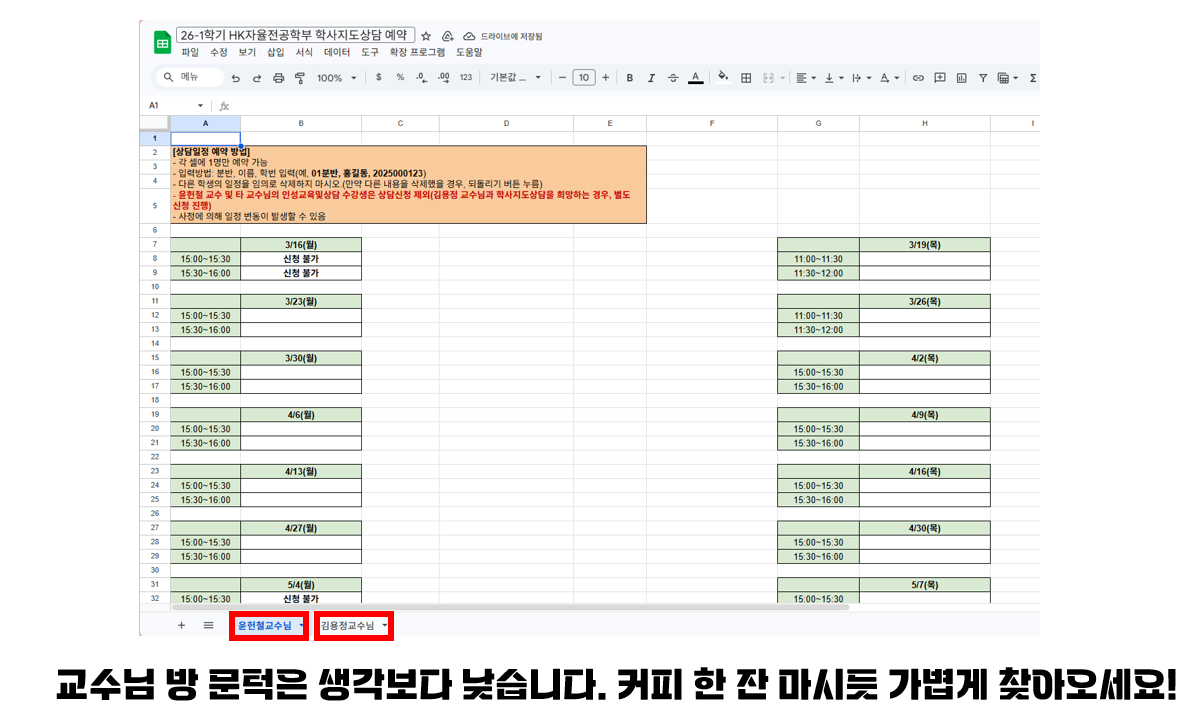Click the undo arrow in the toolbar
Screen dimensions: 1201x714
[x=236, y=78]
